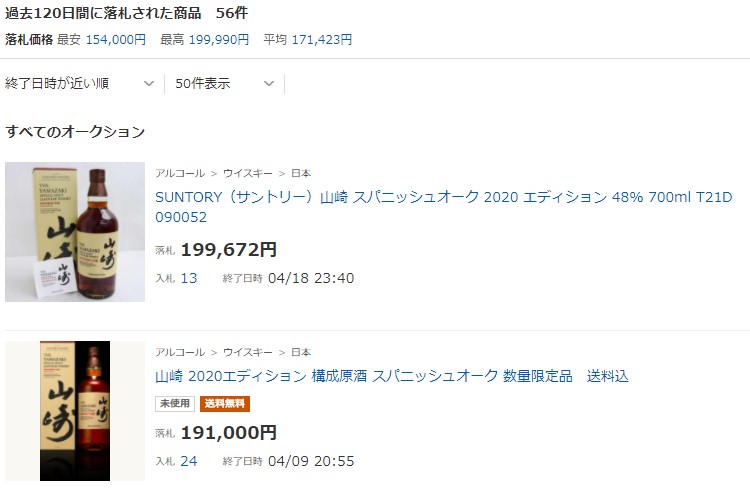Click the lowest price 154,000円
The width and height of the screenshot is (750, 490).
click(116, 40)
